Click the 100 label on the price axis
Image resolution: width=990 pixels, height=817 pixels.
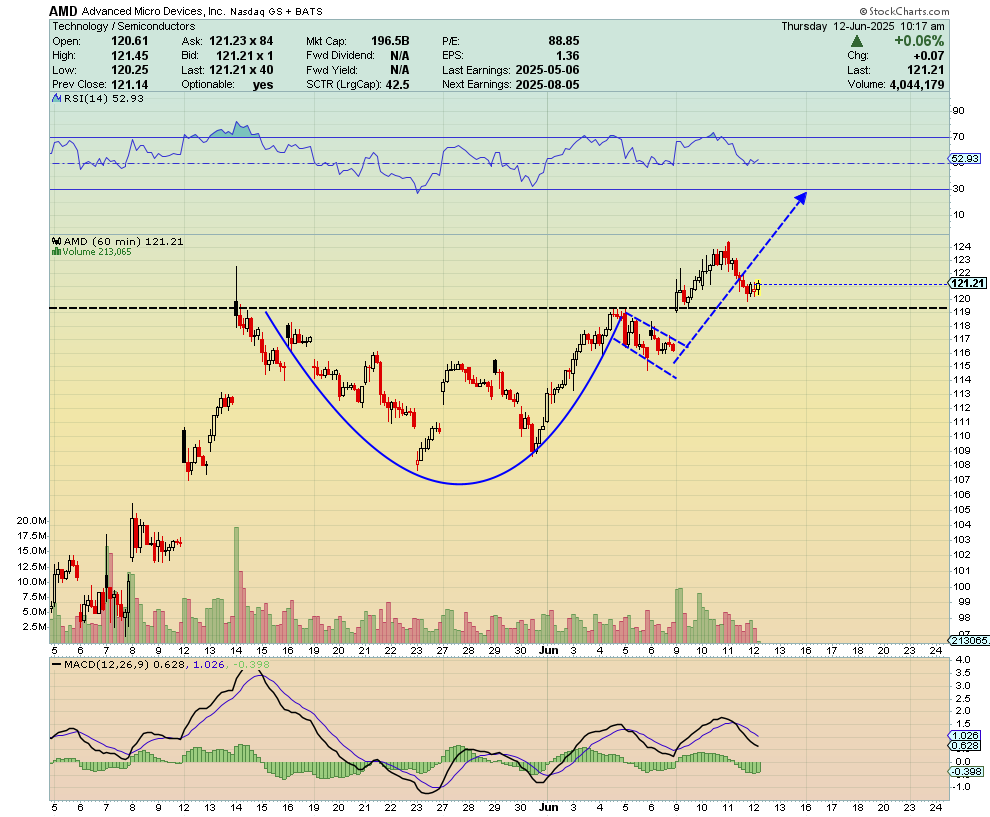click(x=962, y=586)
